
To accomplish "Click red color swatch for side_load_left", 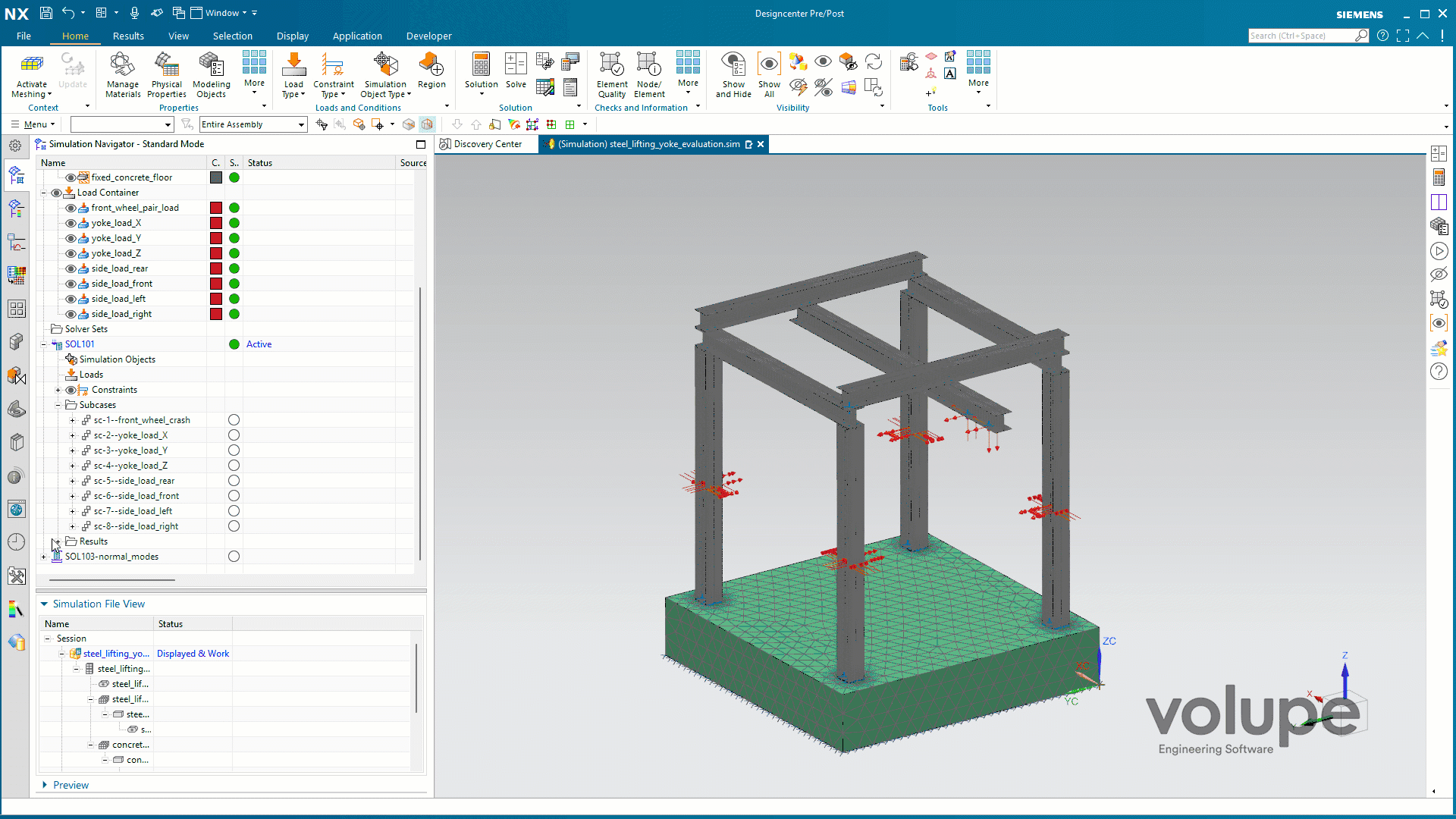I will 216,299.
